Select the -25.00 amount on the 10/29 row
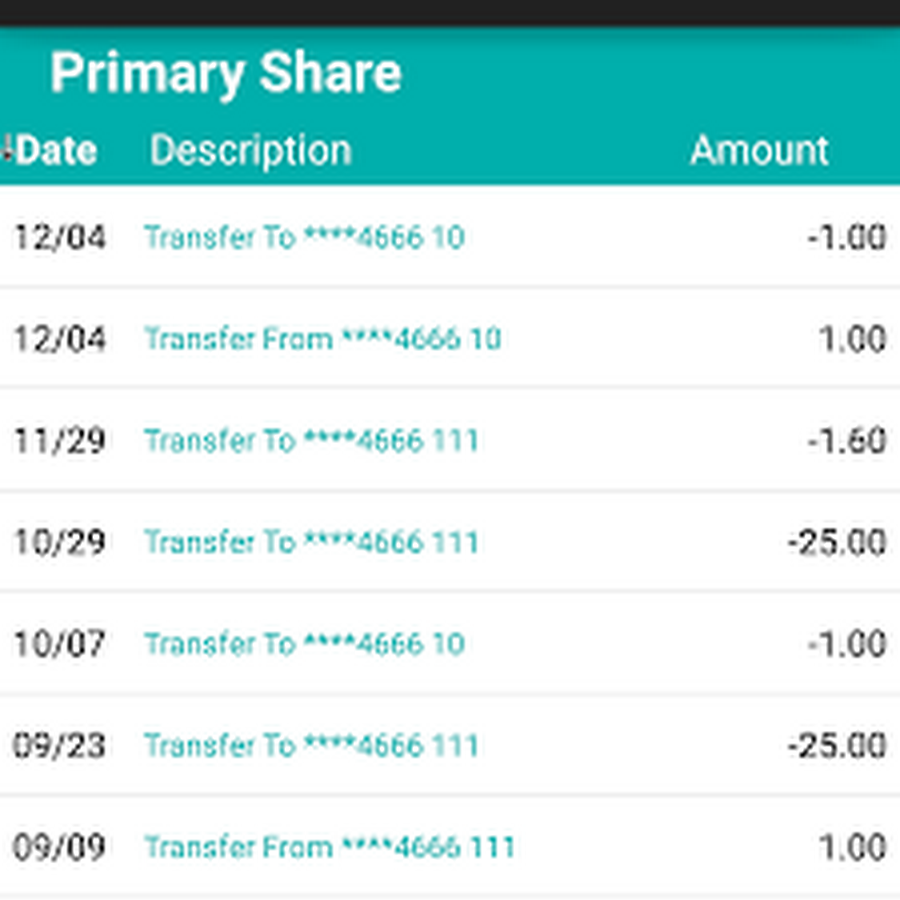 click(x=836, y=543)
